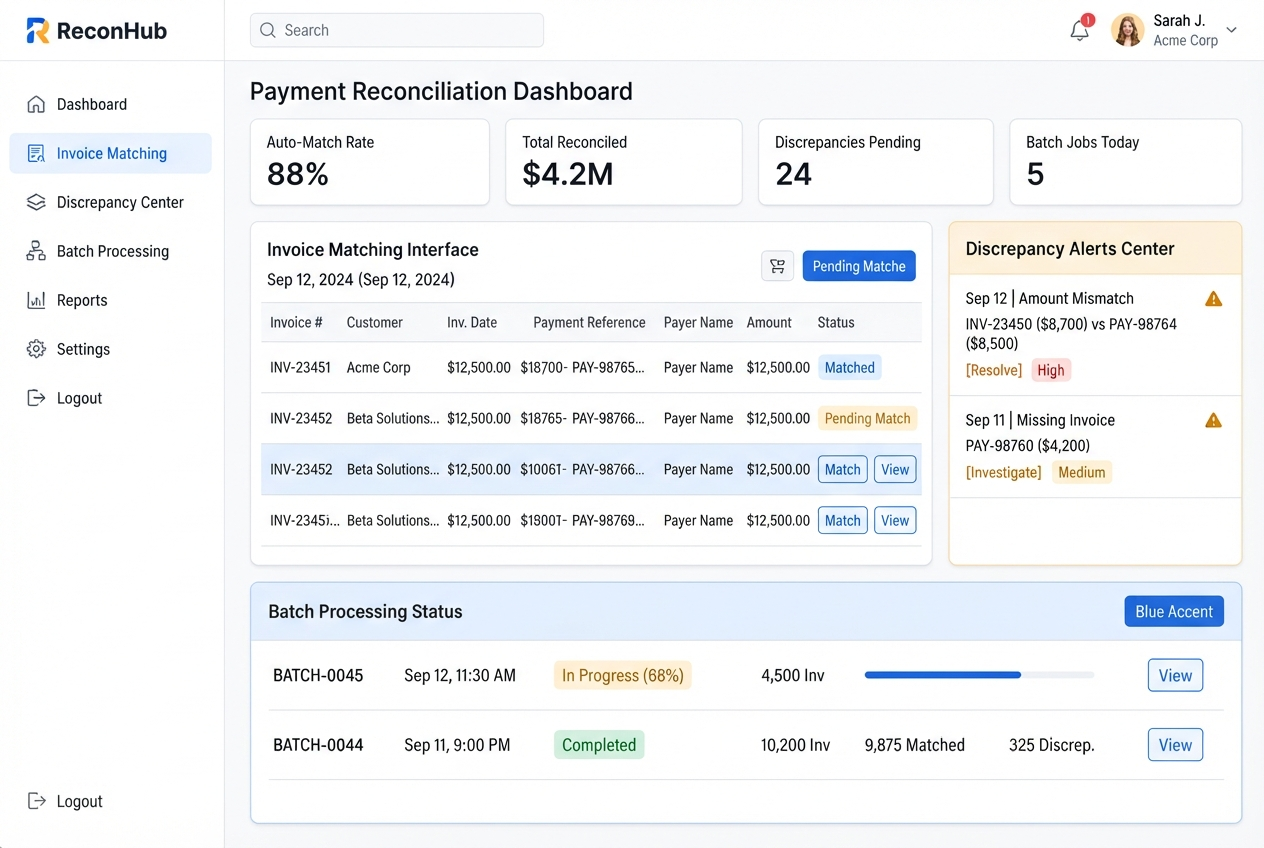Click the Discrepancies Pending card
Image resolution: width=1264 pixels, height=848 pixels.
[876, 162]
